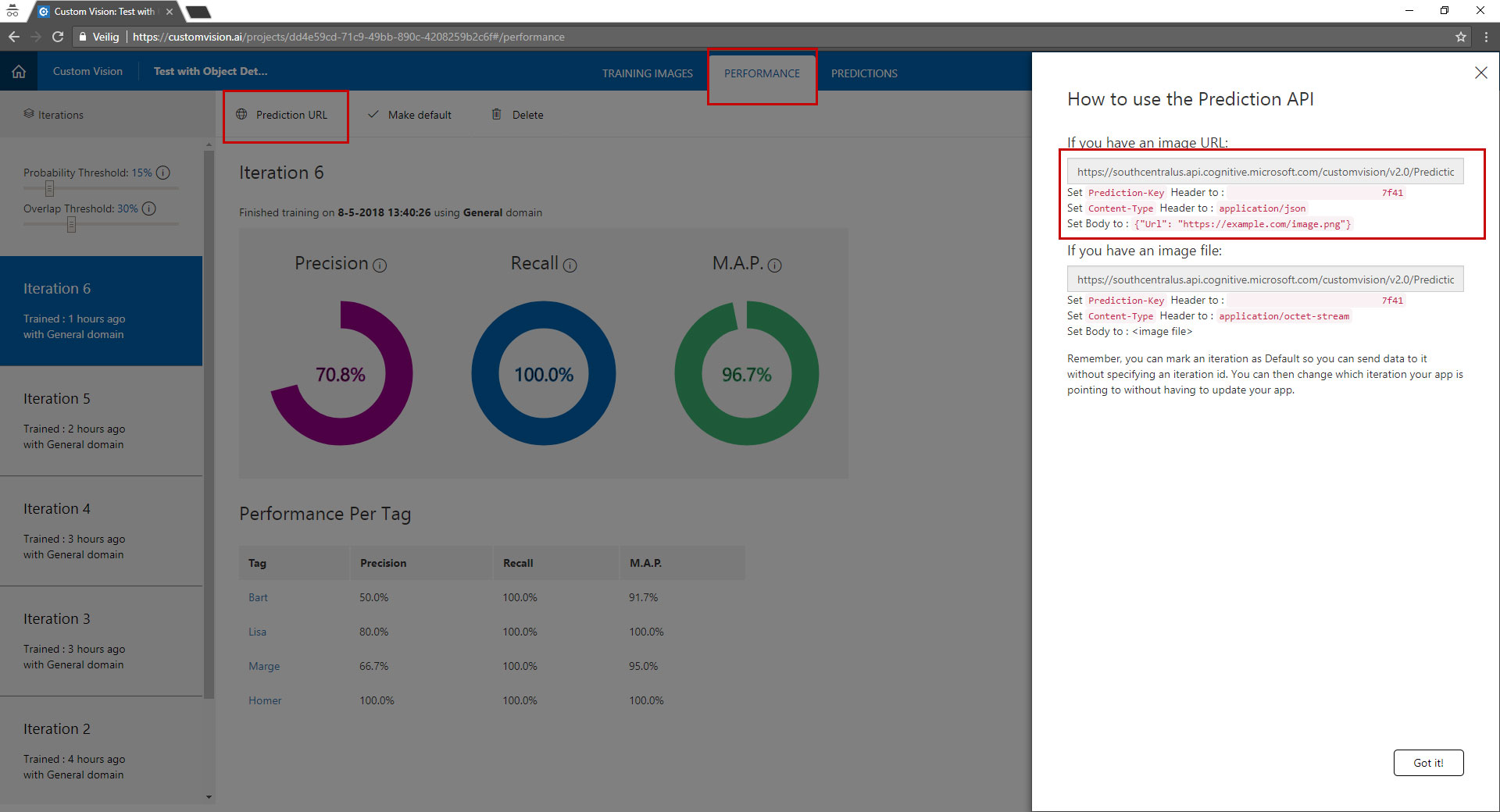This screenshot has height=812, width=1500.
Task: Open the Chrome three-dot menu
Action: (x=1486, y=37)
